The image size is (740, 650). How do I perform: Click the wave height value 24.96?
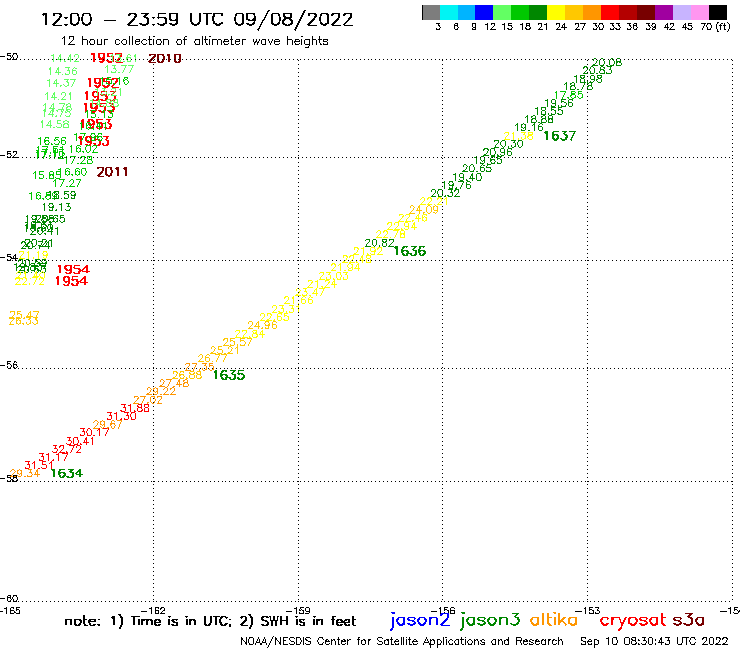(262, 325)
